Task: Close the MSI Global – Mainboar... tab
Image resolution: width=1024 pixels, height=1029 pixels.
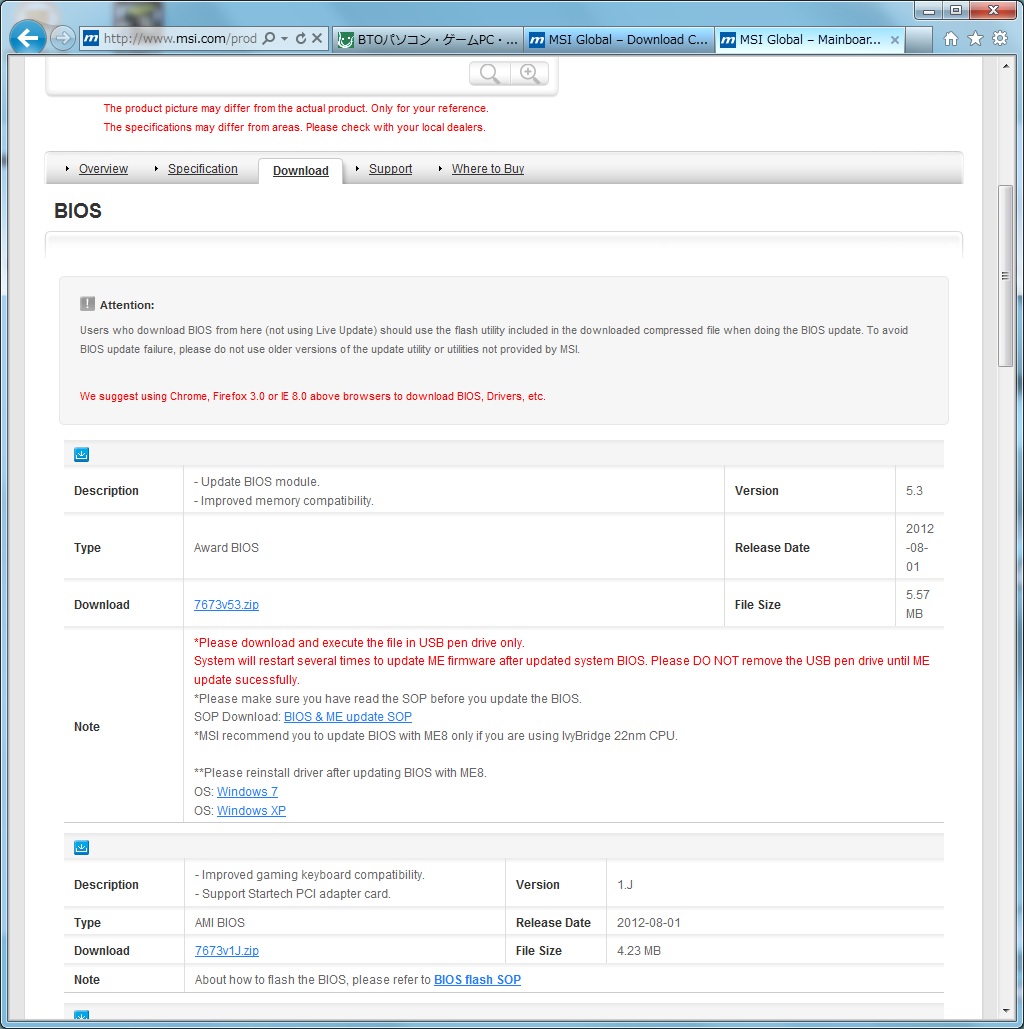Action: [894, 40]
